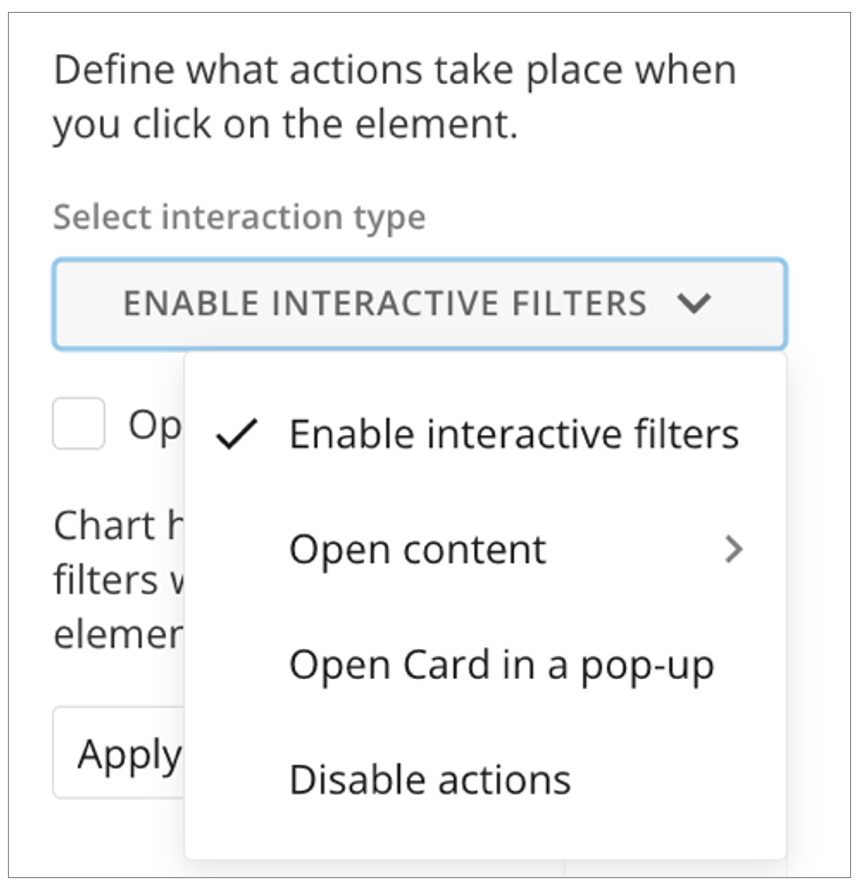Select the Open content menu option

coord(418,549)
